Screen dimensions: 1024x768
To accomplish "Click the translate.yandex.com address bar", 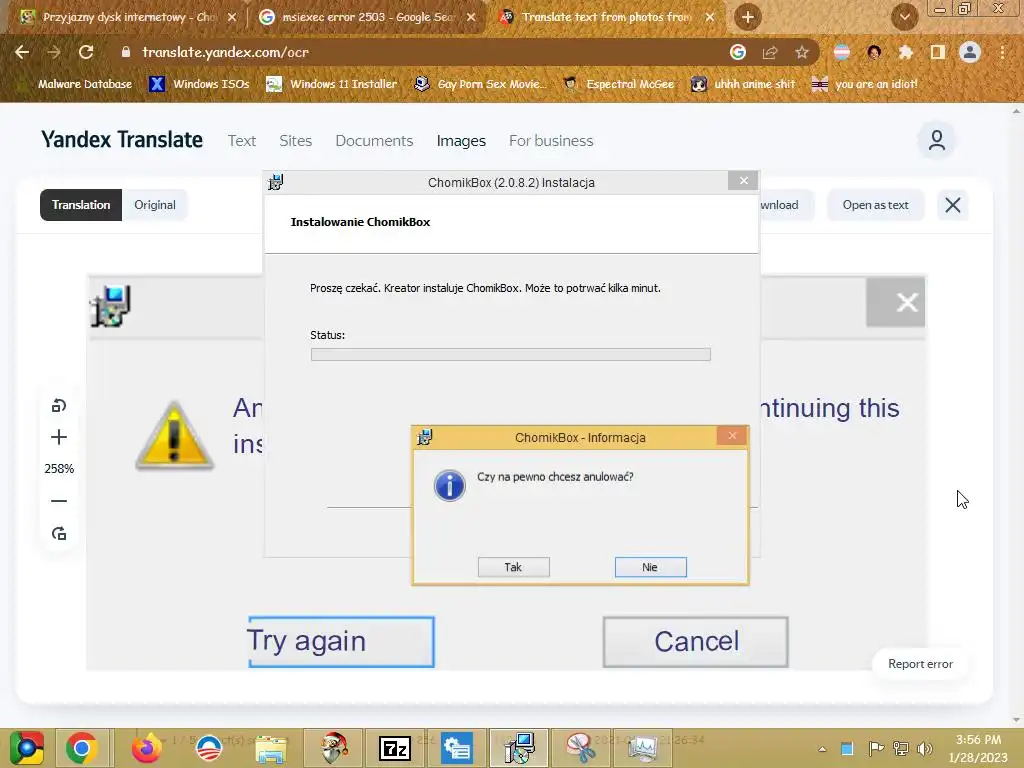I will [x=418, y=52].
